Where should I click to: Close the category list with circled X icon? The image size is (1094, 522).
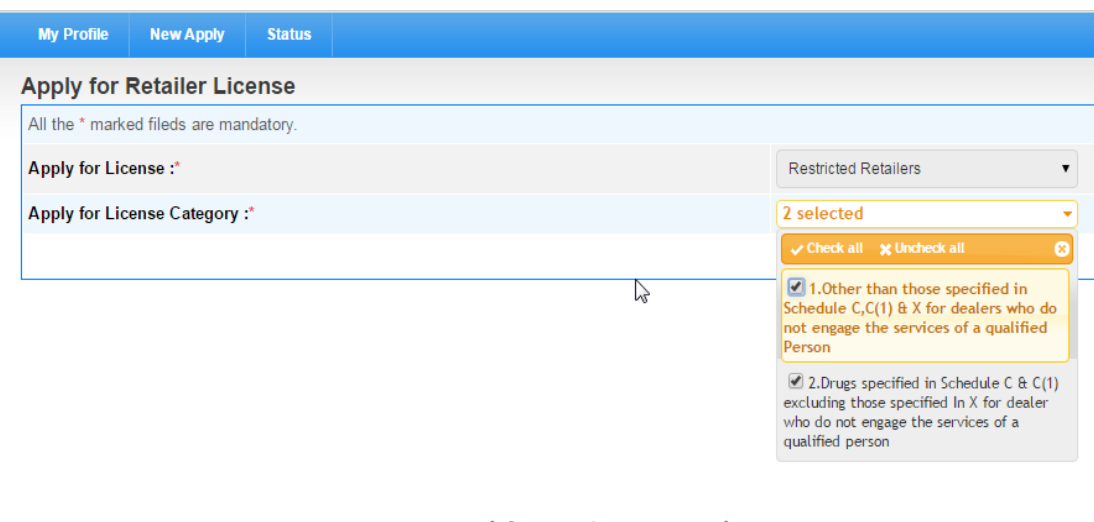(x=1061, y=249)
